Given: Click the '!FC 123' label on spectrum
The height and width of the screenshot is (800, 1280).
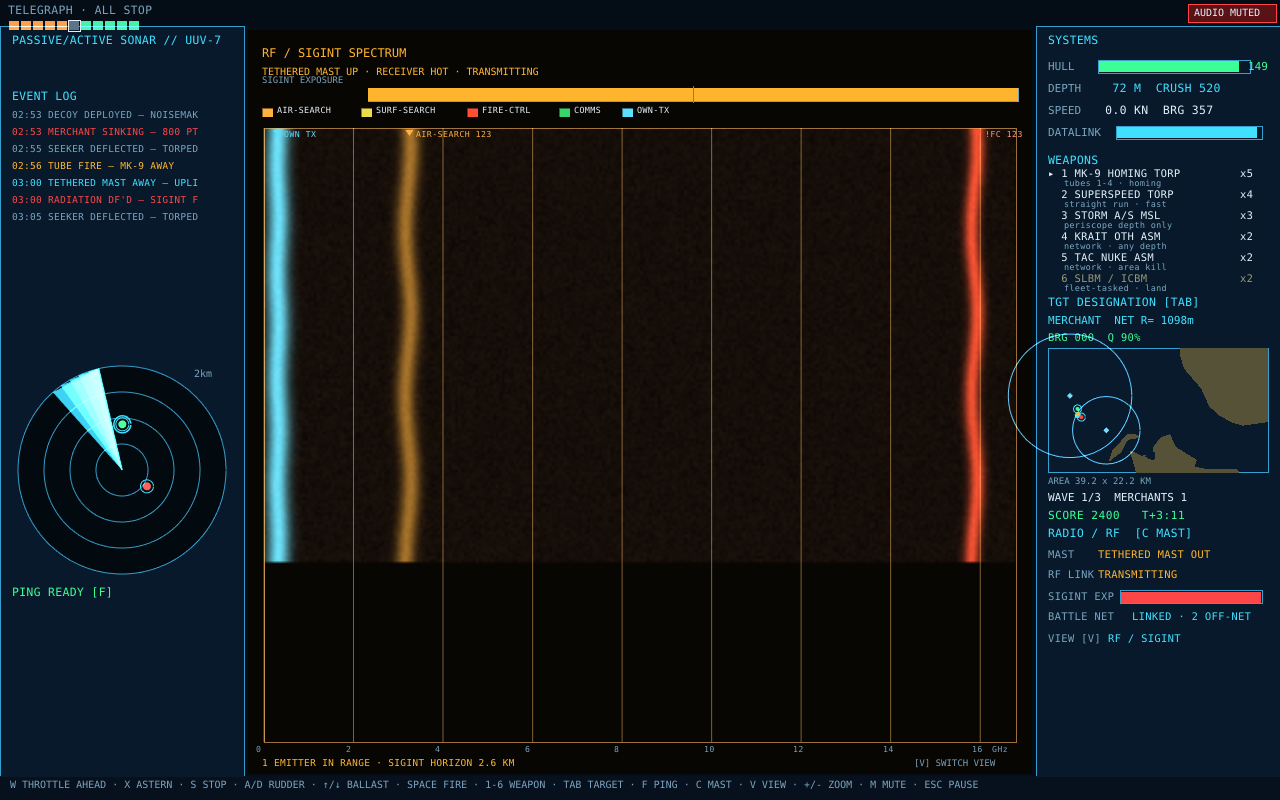Looking at the screenshot, I should pyautogui.click(x=1003, y=134).
